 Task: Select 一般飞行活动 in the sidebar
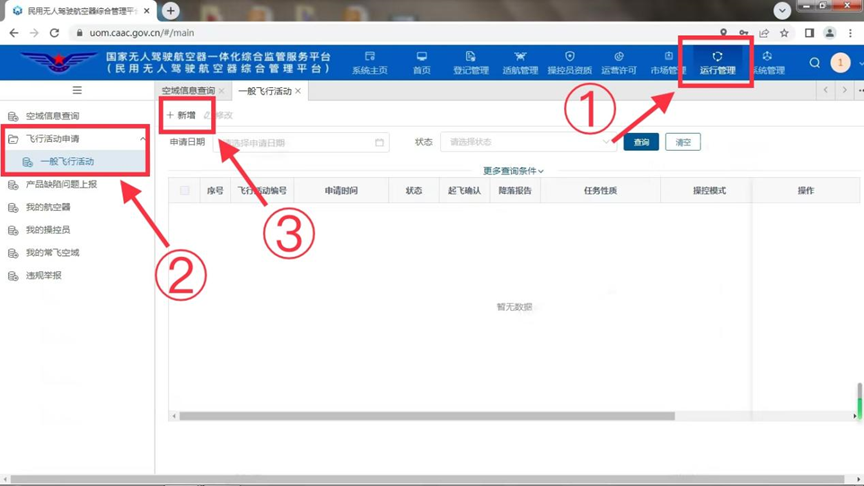(77, 161)
